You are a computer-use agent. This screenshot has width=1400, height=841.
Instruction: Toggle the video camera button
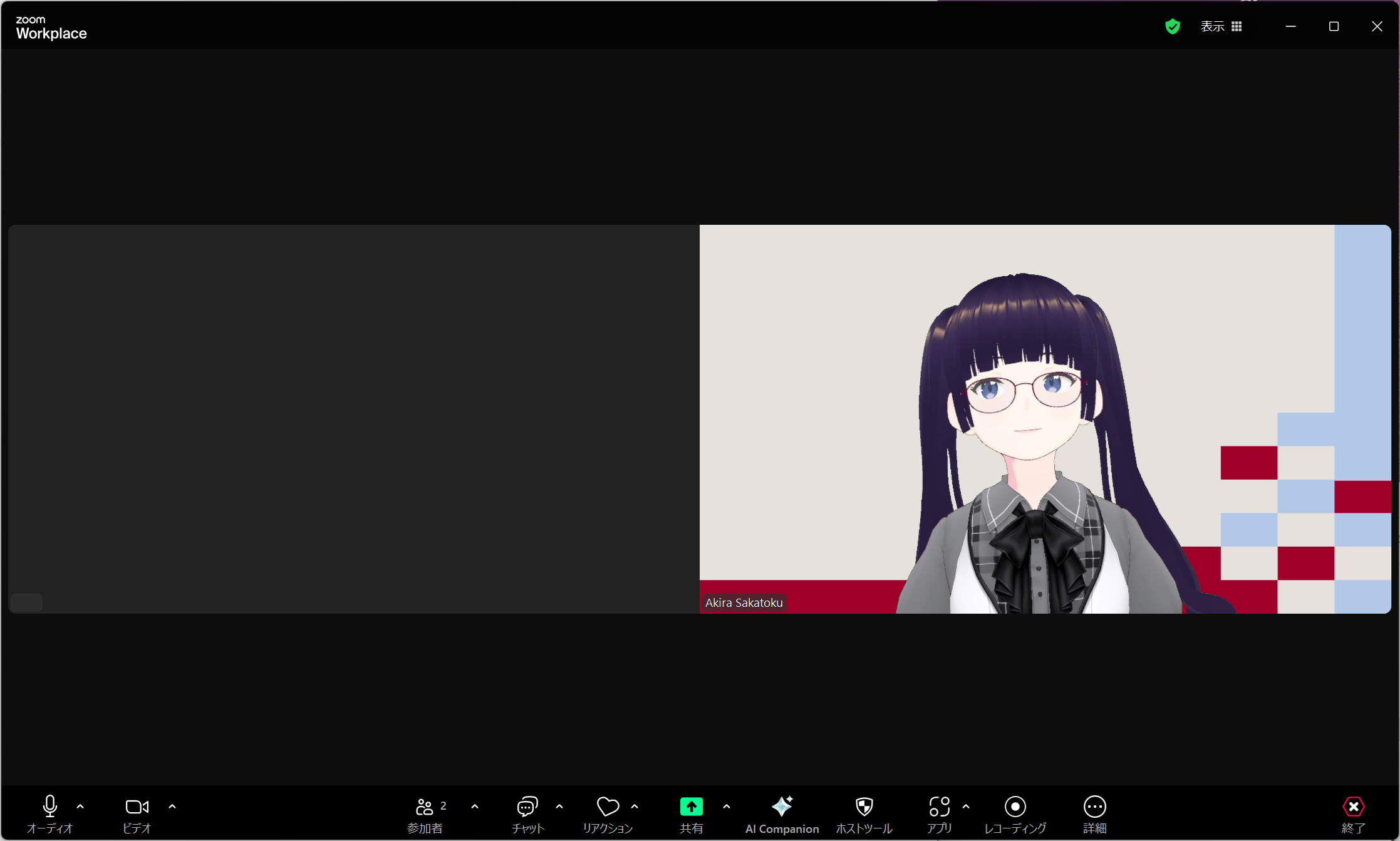(x=137, y=807)
